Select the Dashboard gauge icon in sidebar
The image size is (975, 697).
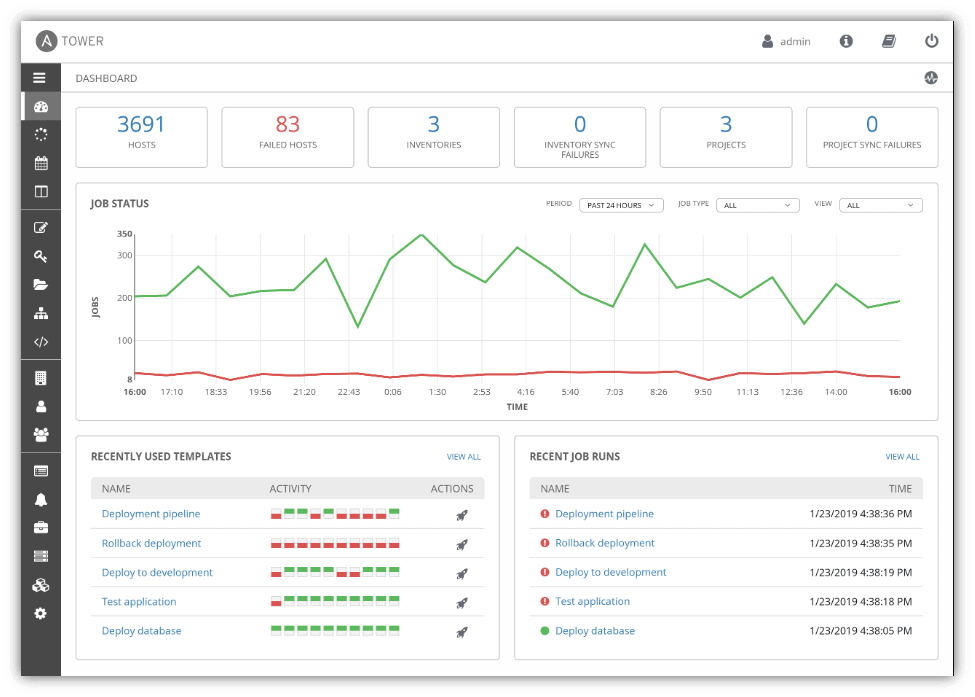tap(40, 106)
